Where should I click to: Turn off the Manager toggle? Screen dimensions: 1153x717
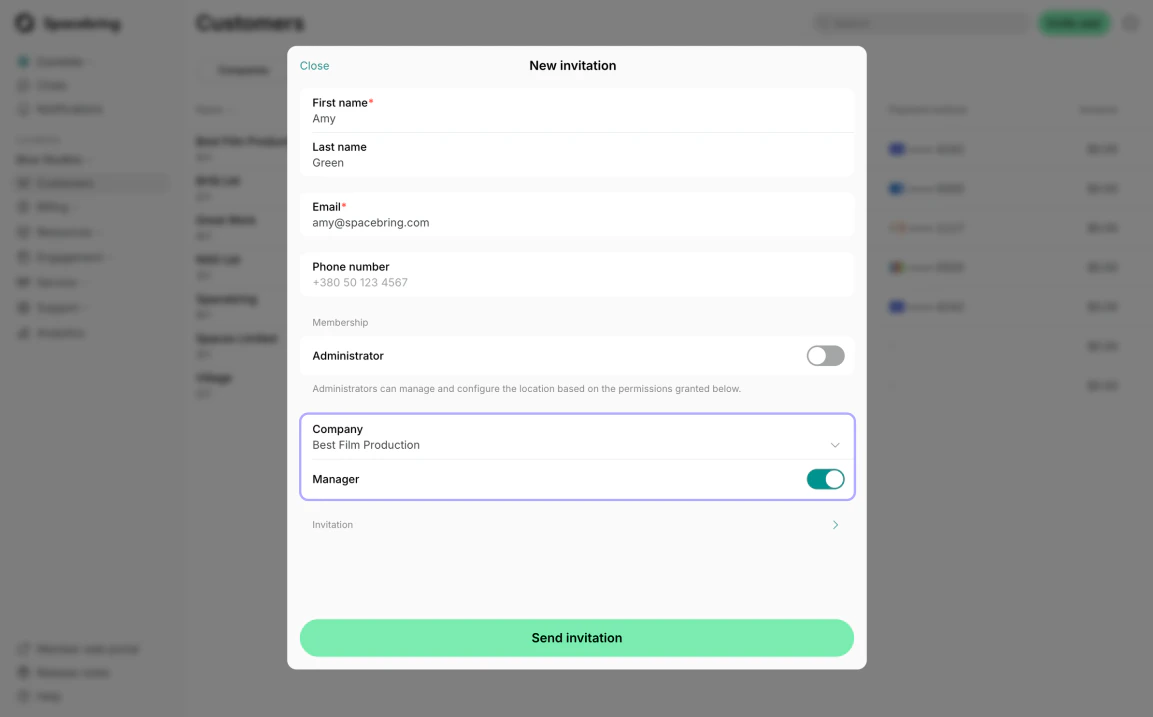[825, 479]
